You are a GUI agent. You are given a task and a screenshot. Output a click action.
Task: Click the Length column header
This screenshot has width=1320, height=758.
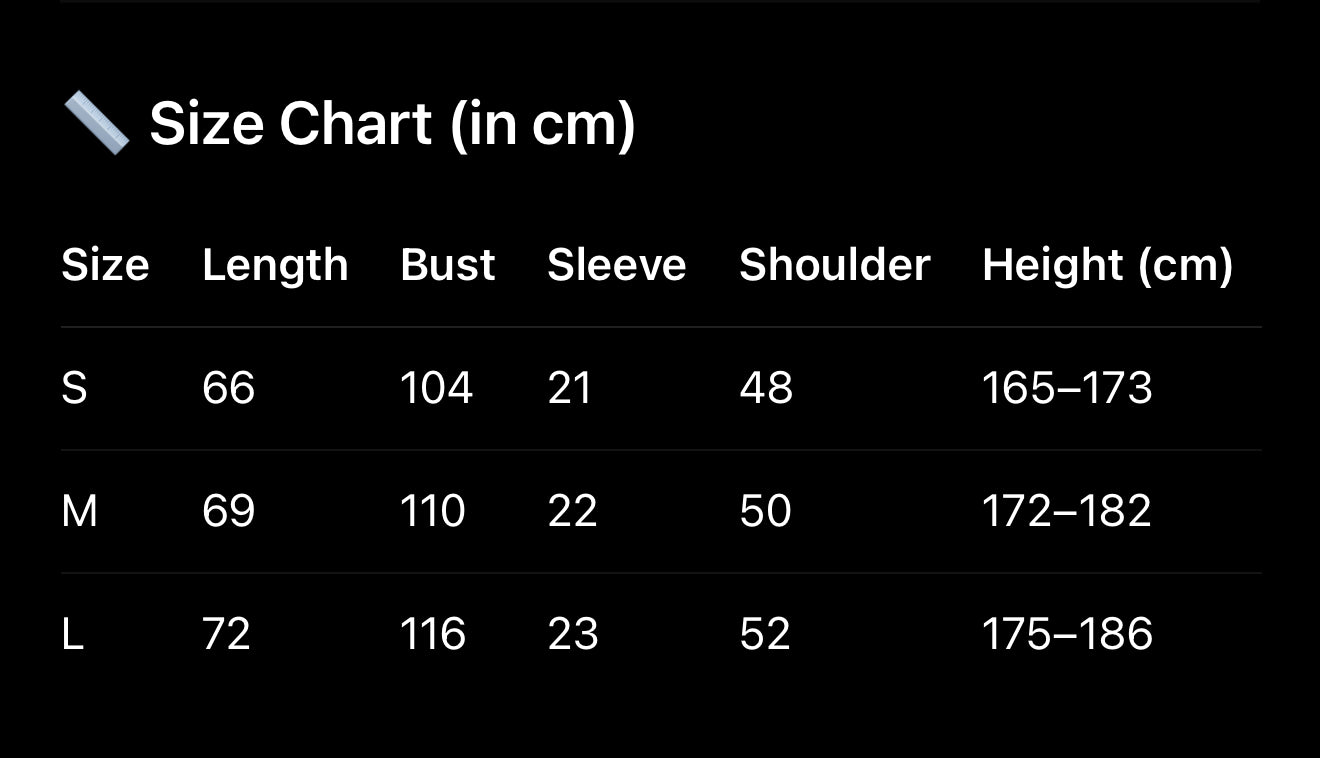point(275,267)
